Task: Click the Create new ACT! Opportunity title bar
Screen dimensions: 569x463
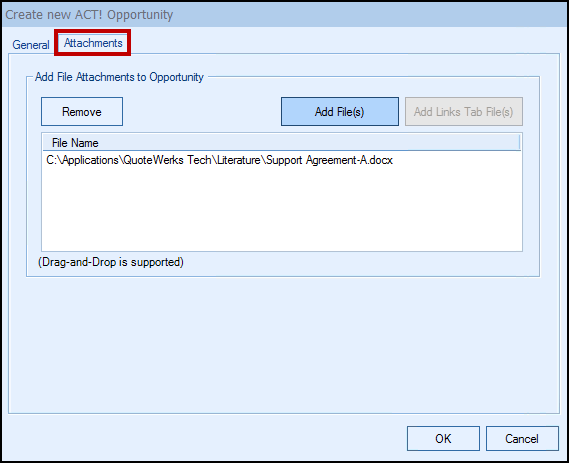Action: pos(284,15)
